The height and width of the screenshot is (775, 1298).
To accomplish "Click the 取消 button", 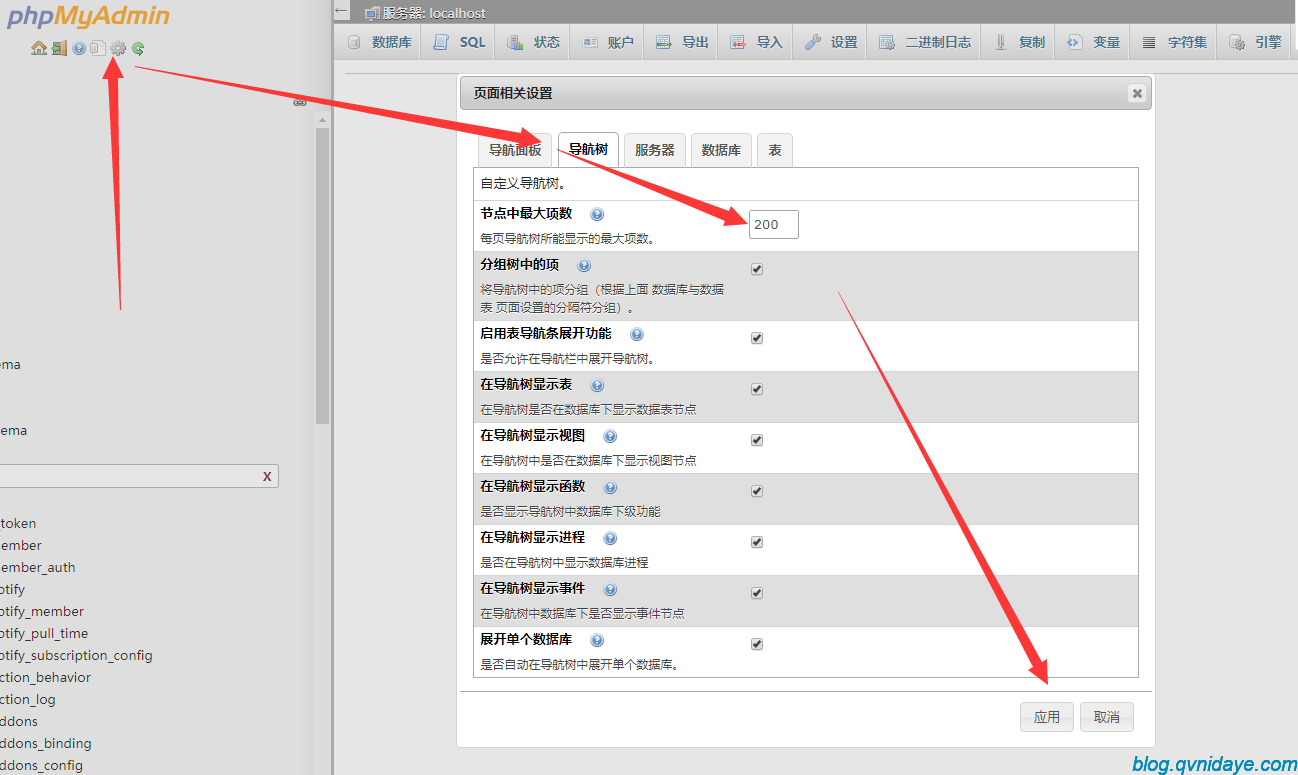I will [1107, 717].
